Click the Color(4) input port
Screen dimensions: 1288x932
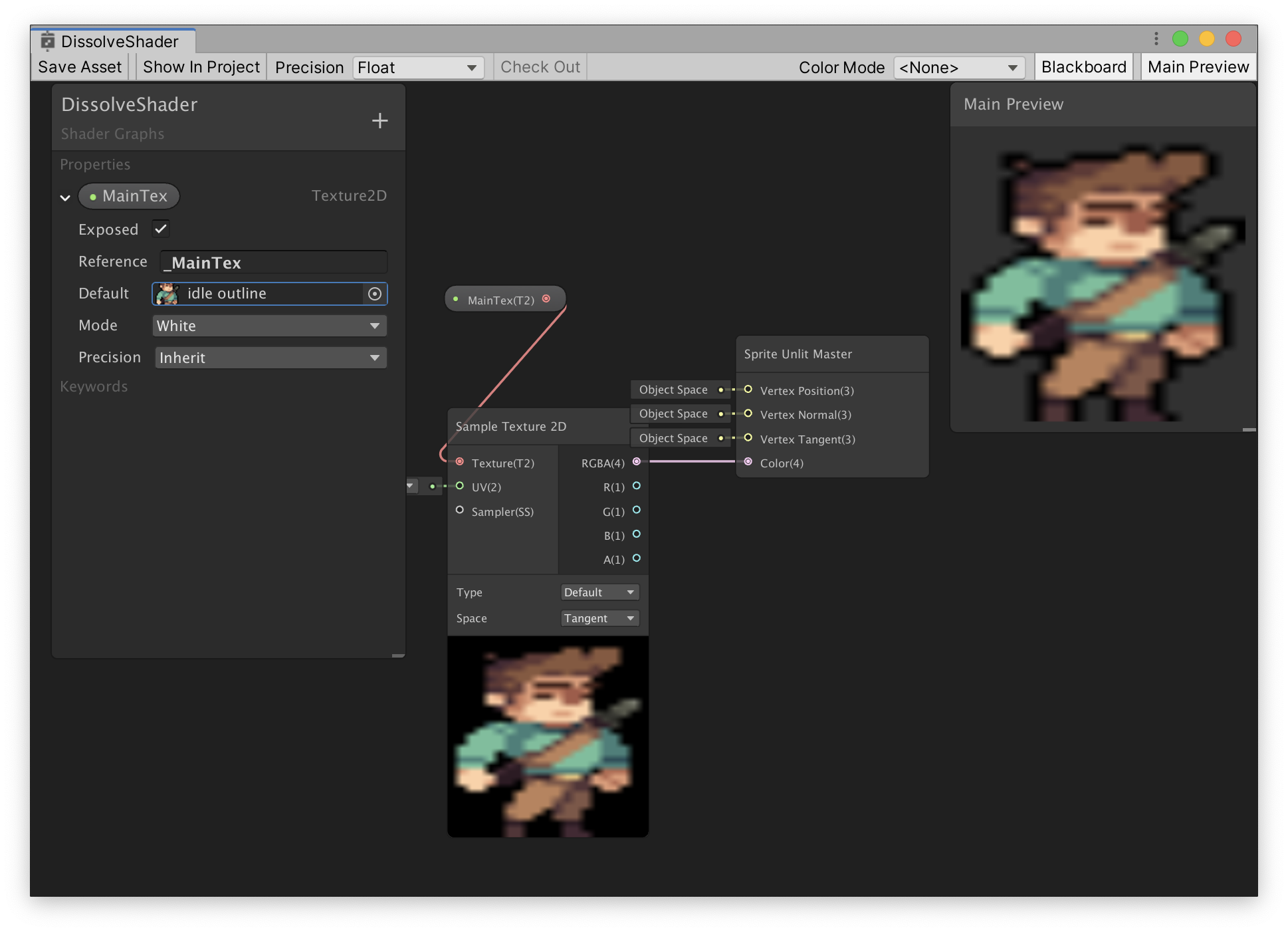tap(748, 461)
